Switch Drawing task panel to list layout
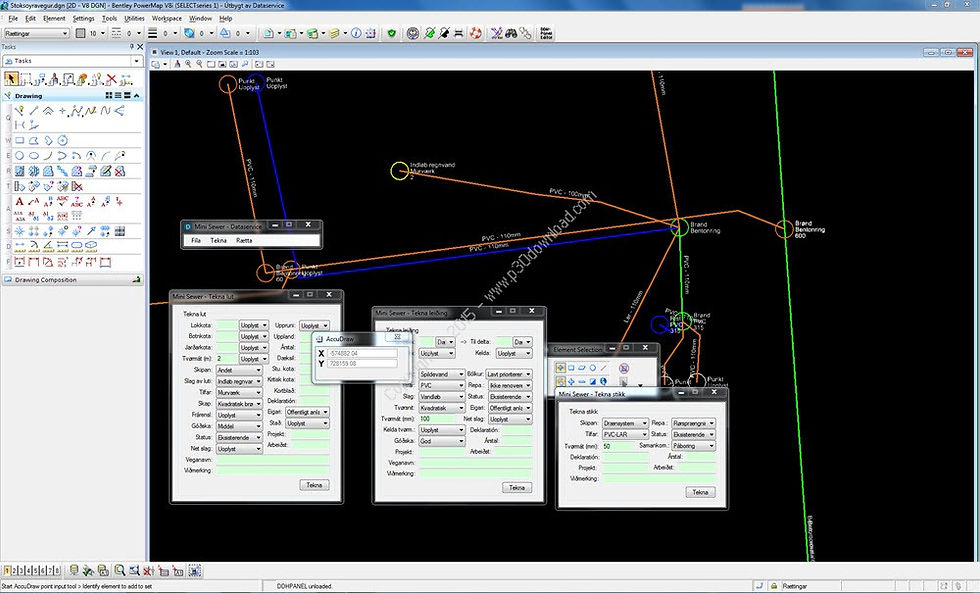 tap(118, 96)
